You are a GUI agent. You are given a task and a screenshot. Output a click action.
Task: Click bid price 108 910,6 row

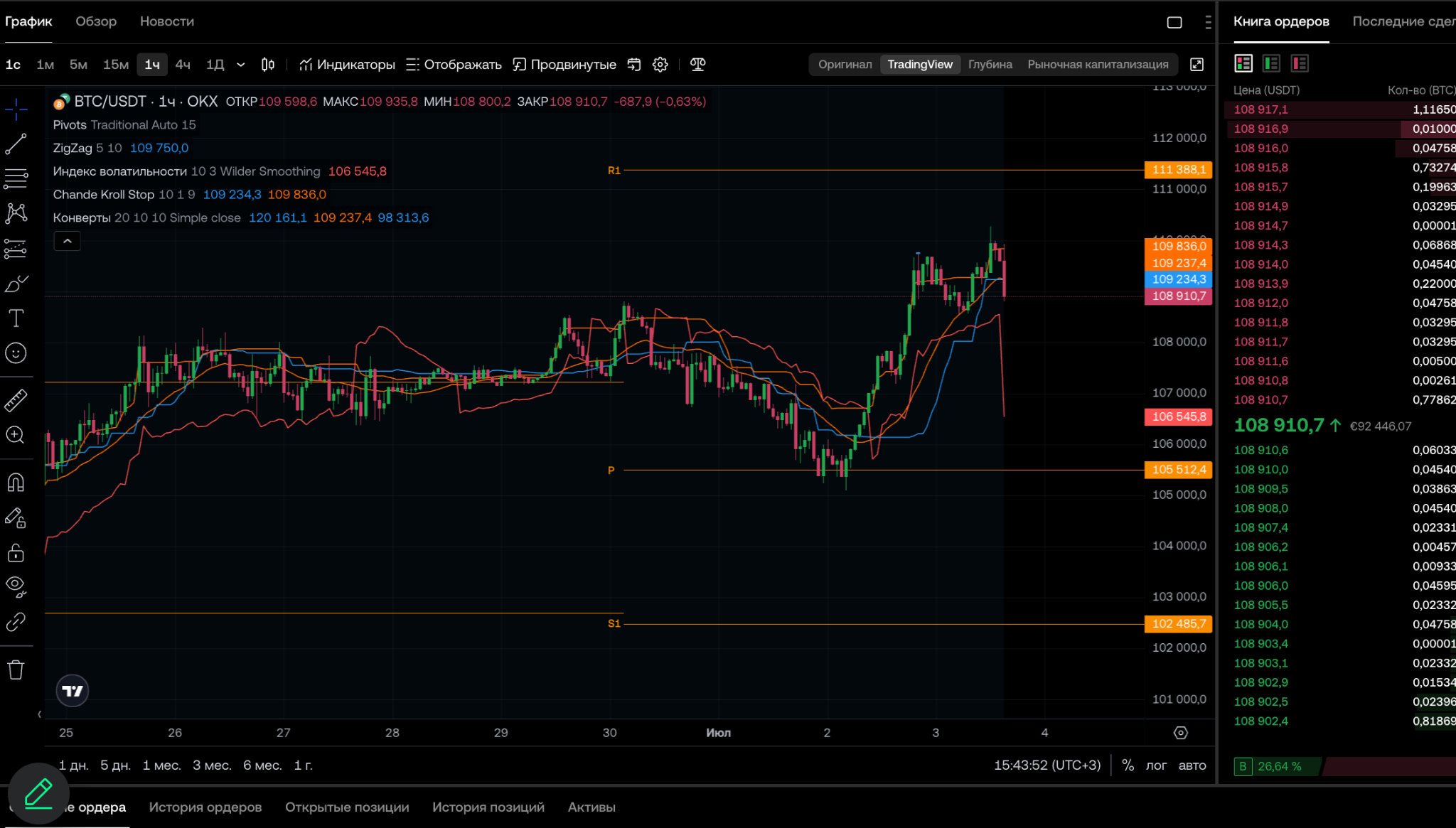point(1340,450)
